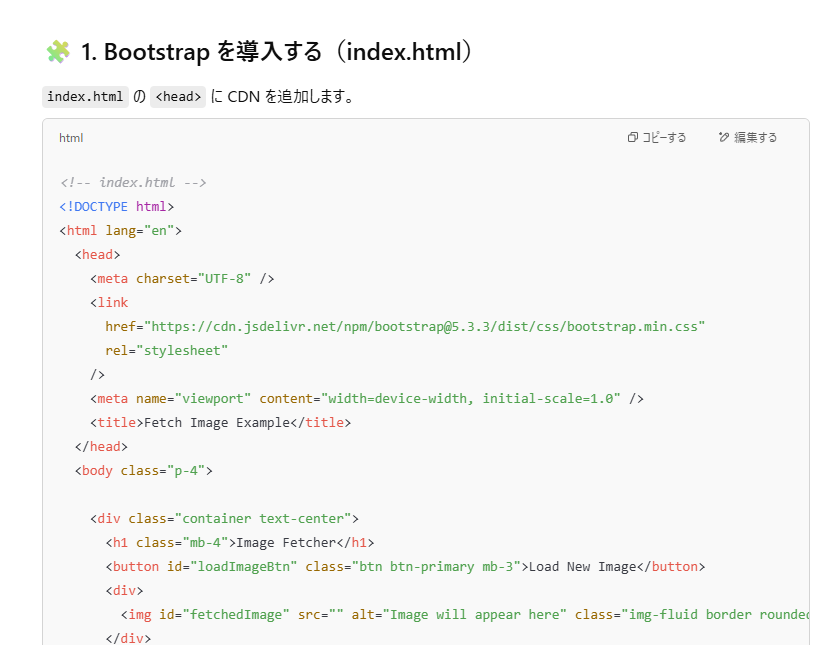Click the copy icon in code block header
The height and width of the screenshot is (645, 836).
coord(632,138)
